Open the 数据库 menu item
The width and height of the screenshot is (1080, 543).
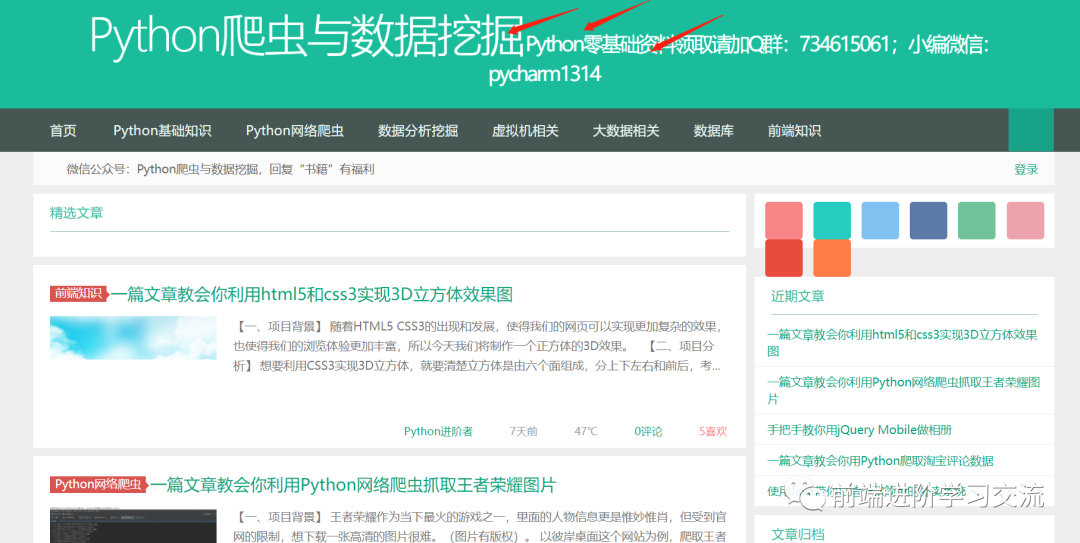714,130
